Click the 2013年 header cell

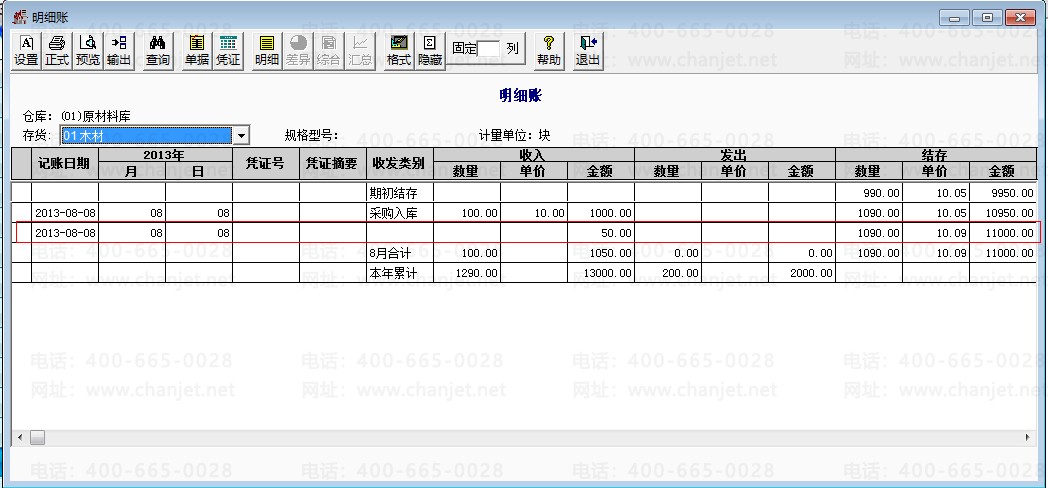pos(164,155)
